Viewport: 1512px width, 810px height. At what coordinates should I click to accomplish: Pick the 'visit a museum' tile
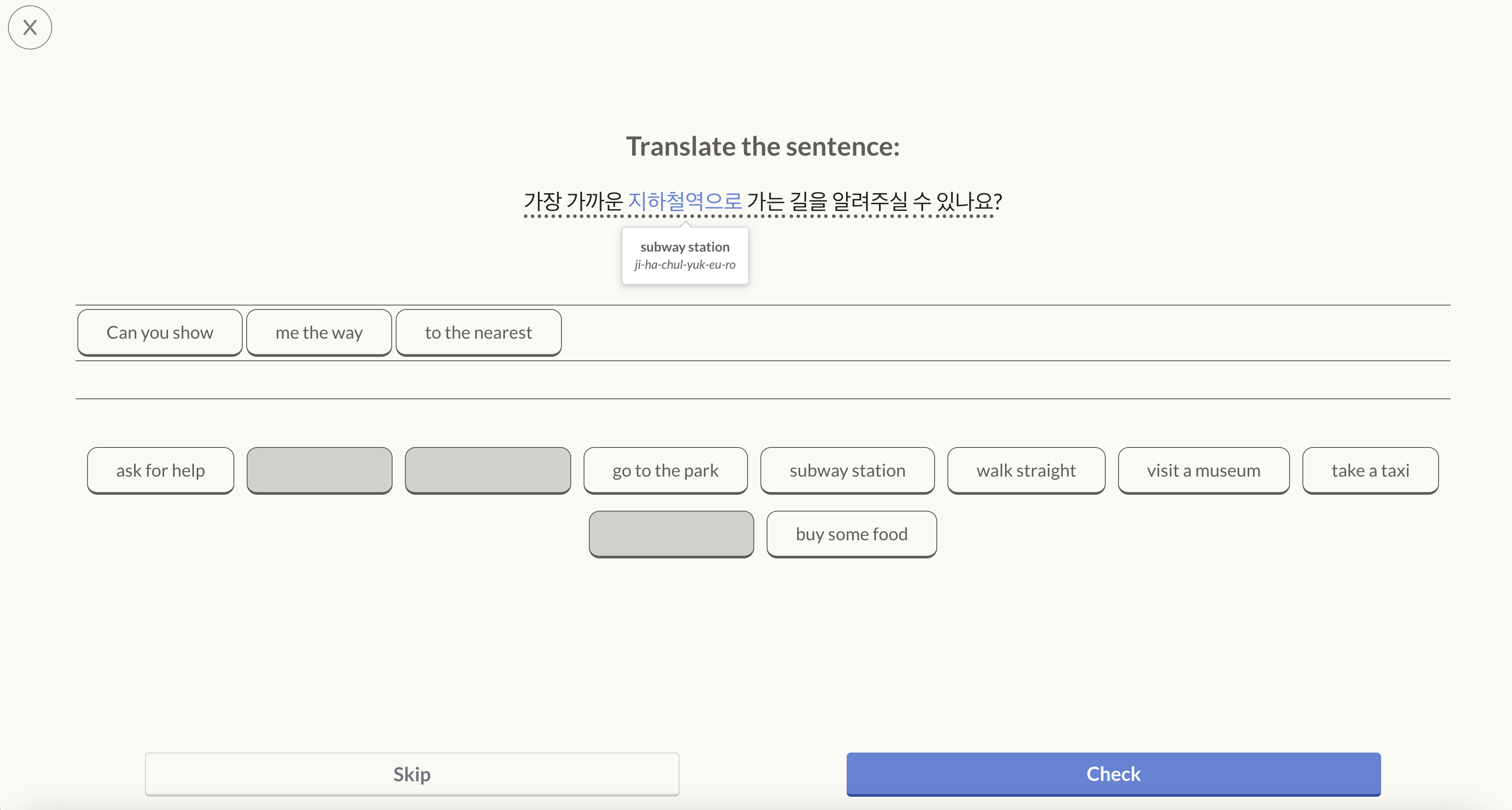click(1203, 470)
